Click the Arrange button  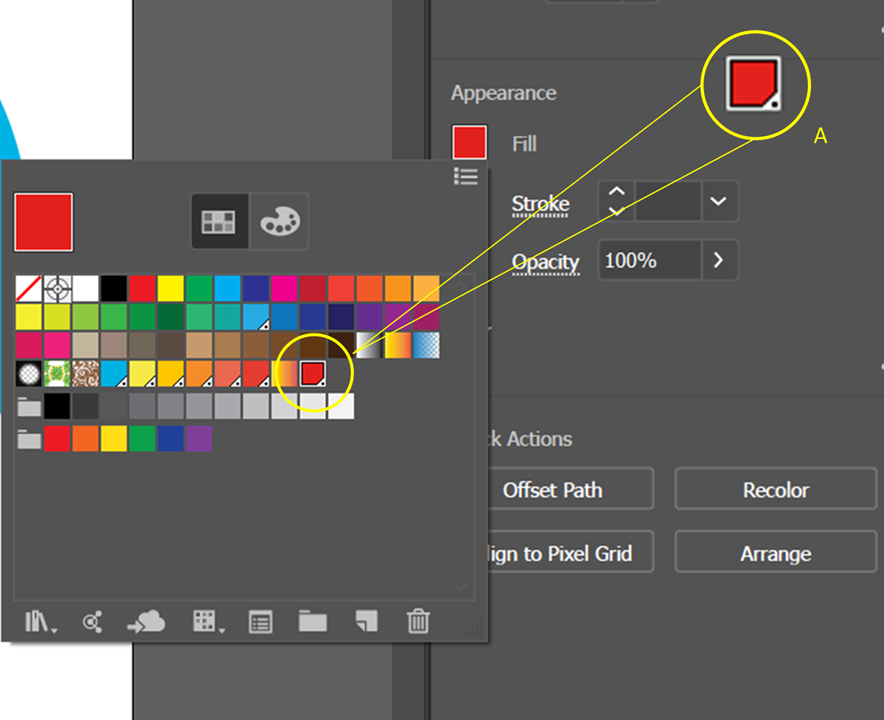click(775, 553)
